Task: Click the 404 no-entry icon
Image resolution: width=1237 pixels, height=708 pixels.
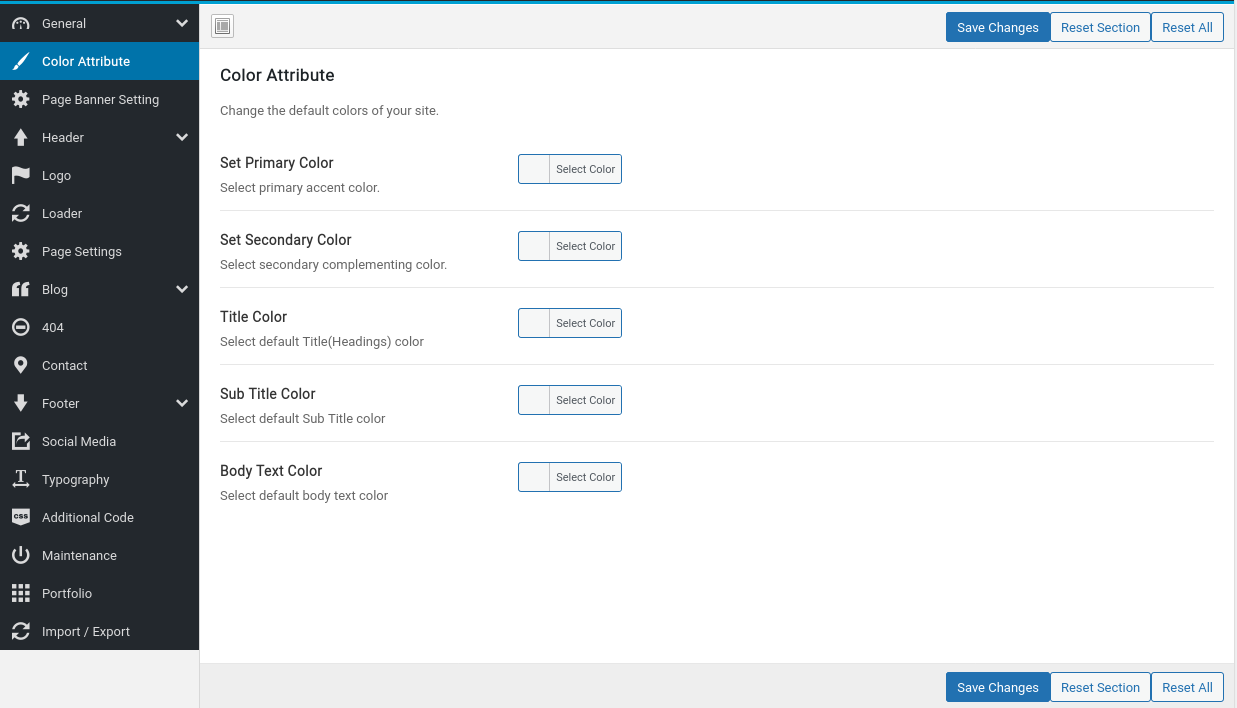Action: click(x=20, y=327)
